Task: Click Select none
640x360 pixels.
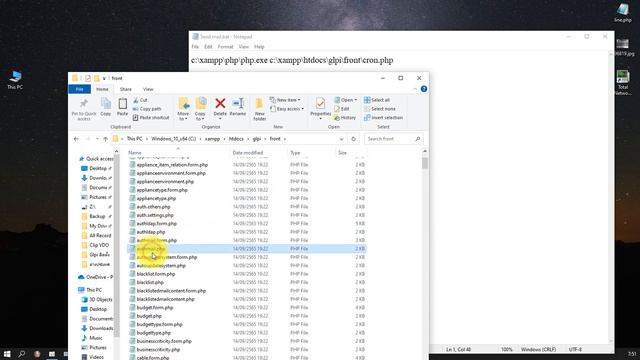Action: pos(380,109)
